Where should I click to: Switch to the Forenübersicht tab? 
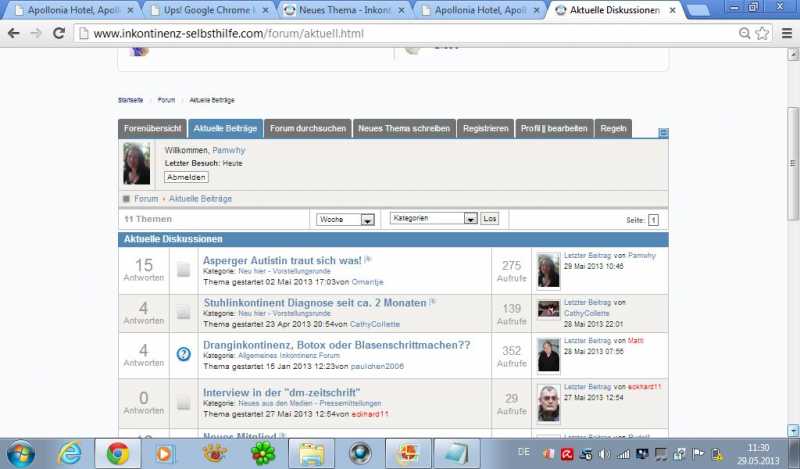152,129
